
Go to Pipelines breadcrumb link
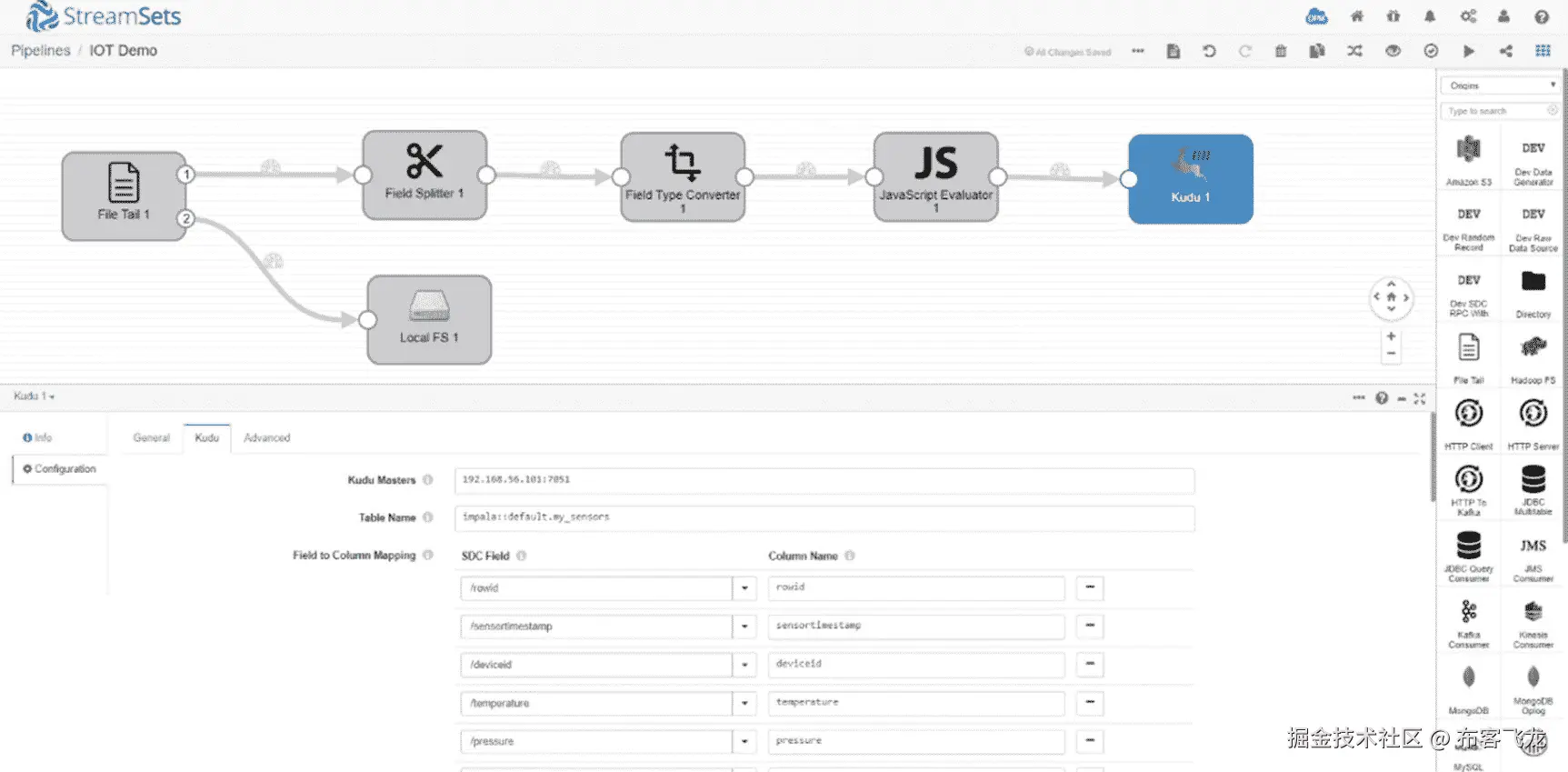click(x=41, y=51)
